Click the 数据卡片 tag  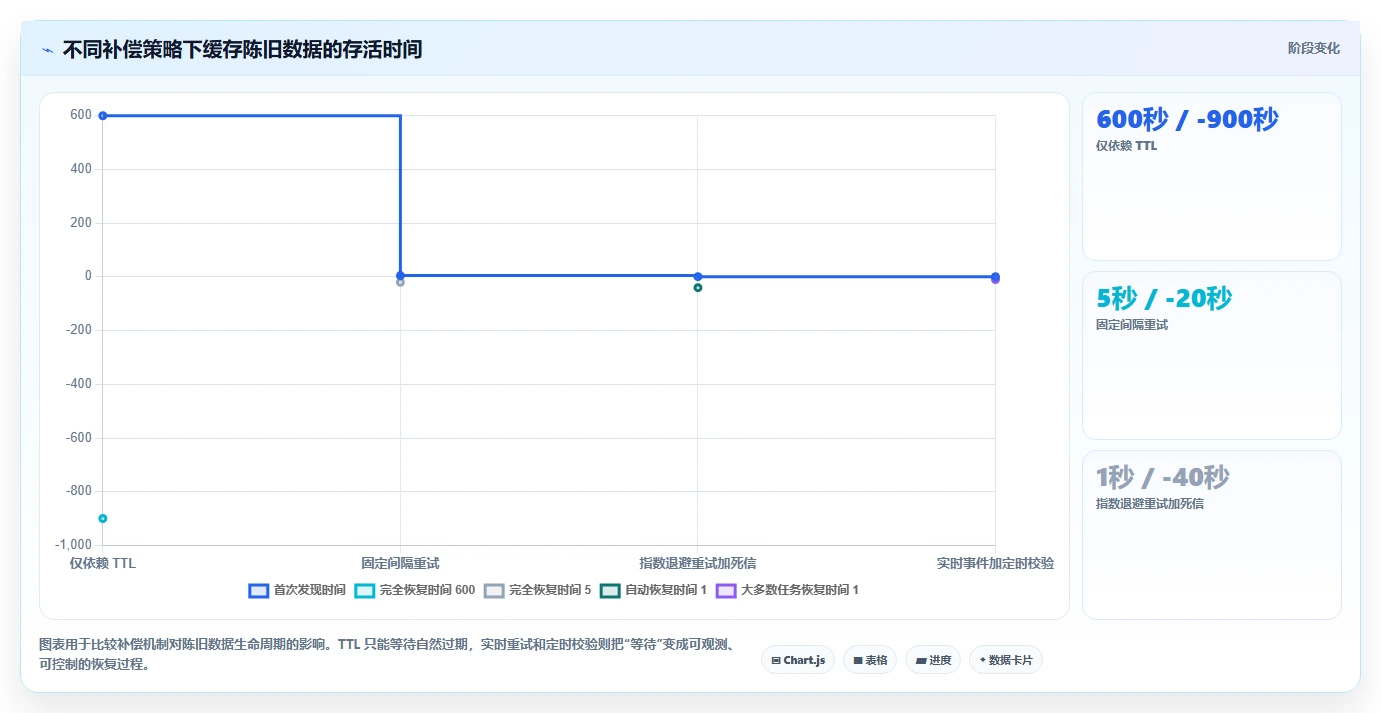point(1006,660)
